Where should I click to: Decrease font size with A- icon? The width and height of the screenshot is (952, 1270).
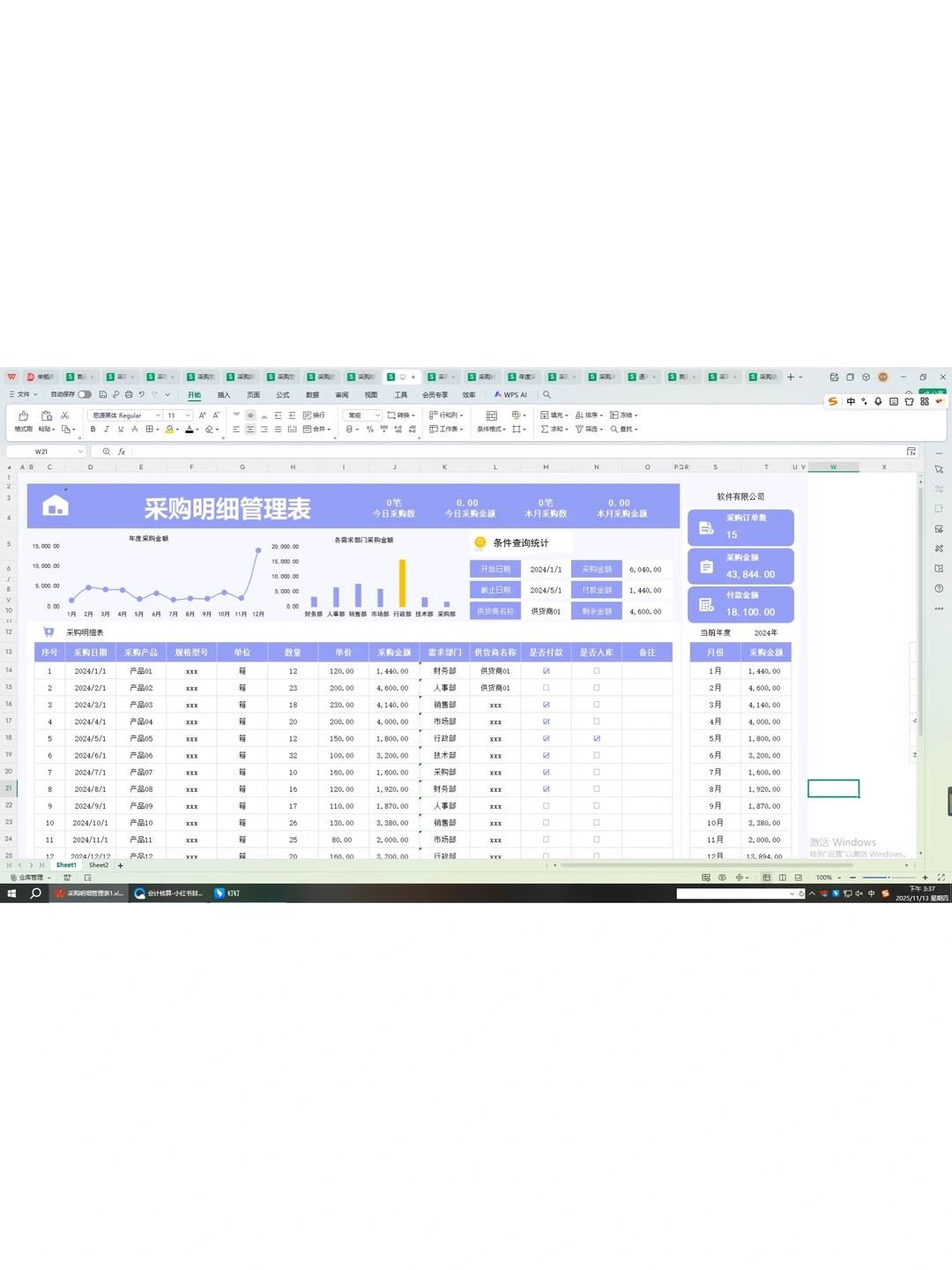pyautogui.click(x=216, y=415)
